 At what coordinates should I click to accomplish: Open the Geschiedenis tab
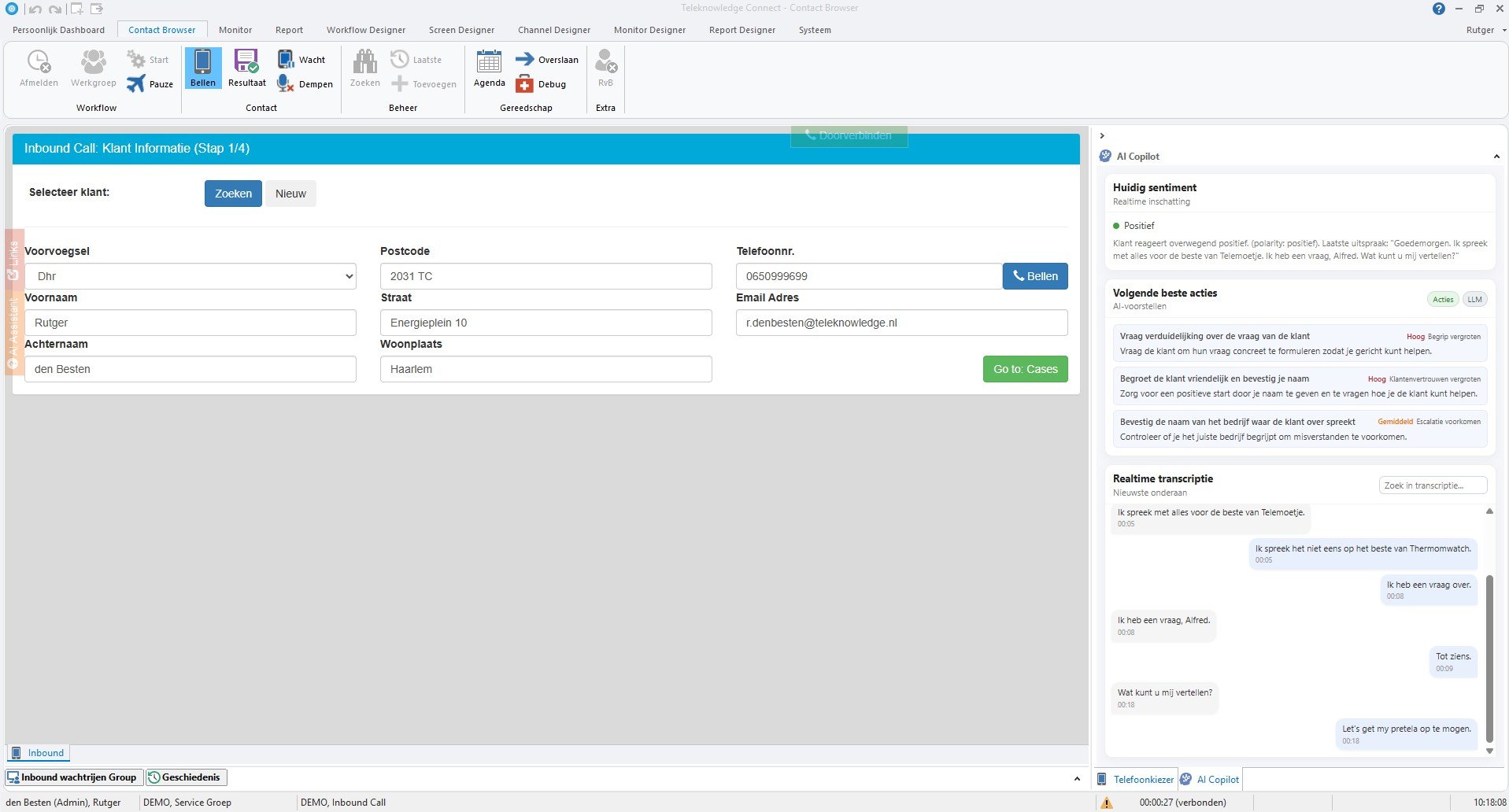tap(187, 777)
